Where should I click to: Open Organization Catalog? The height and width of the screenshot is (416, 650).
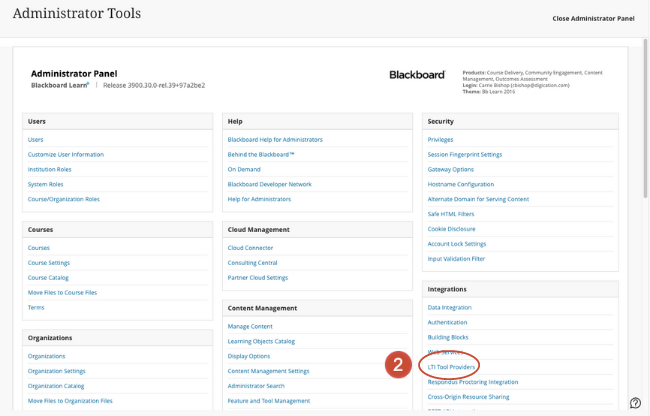56,386
